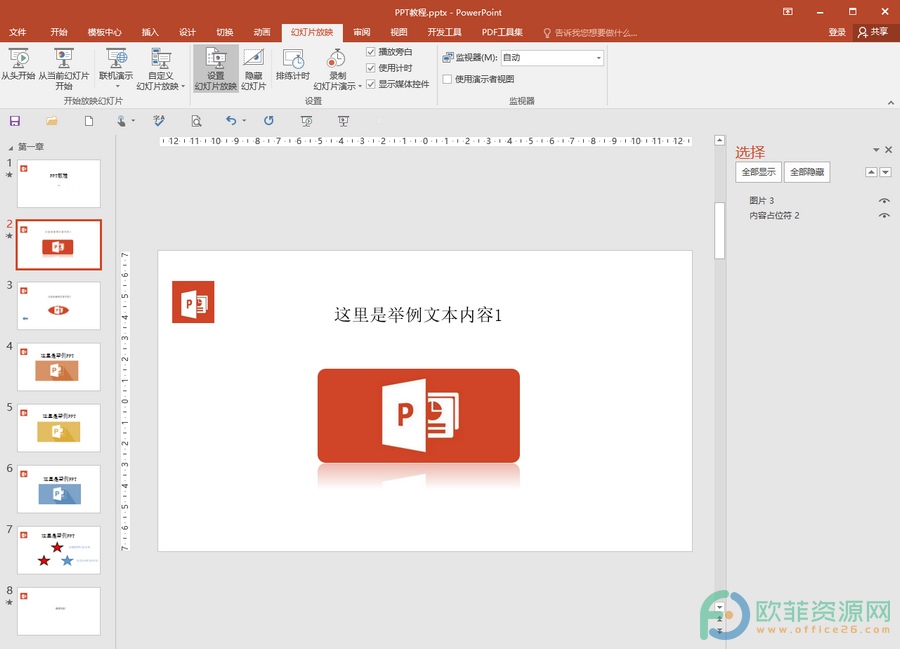Collapse the 第一章 section in slide panel
The height and width of the screenshot is (649, 900).
coord(10,147)
